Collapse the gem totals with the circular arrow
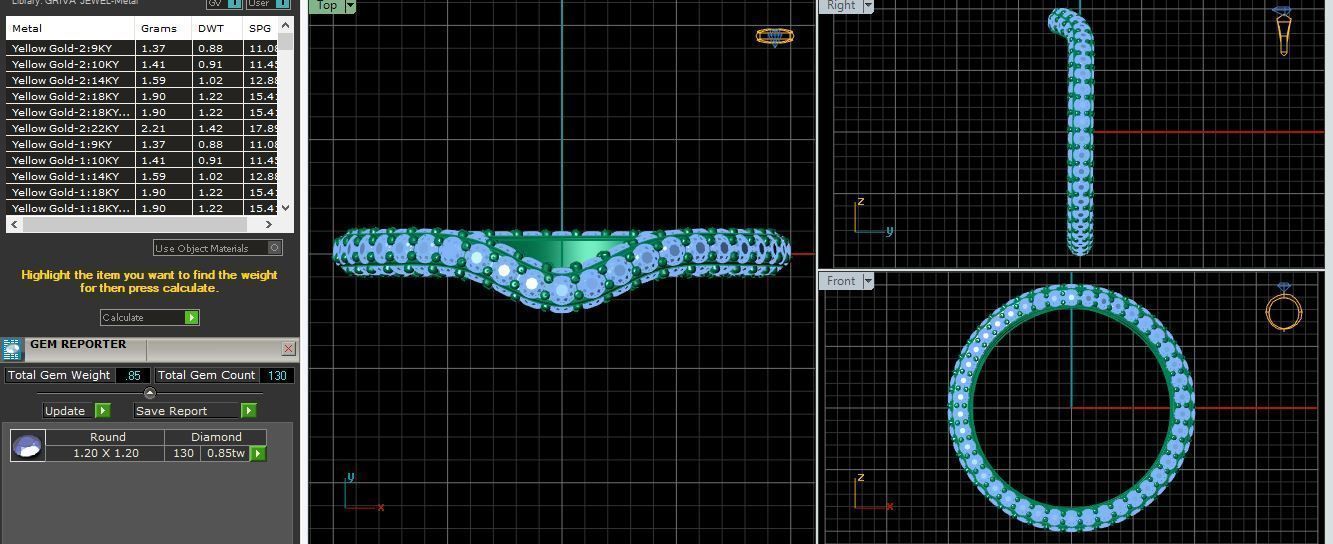 click(150, 393)
